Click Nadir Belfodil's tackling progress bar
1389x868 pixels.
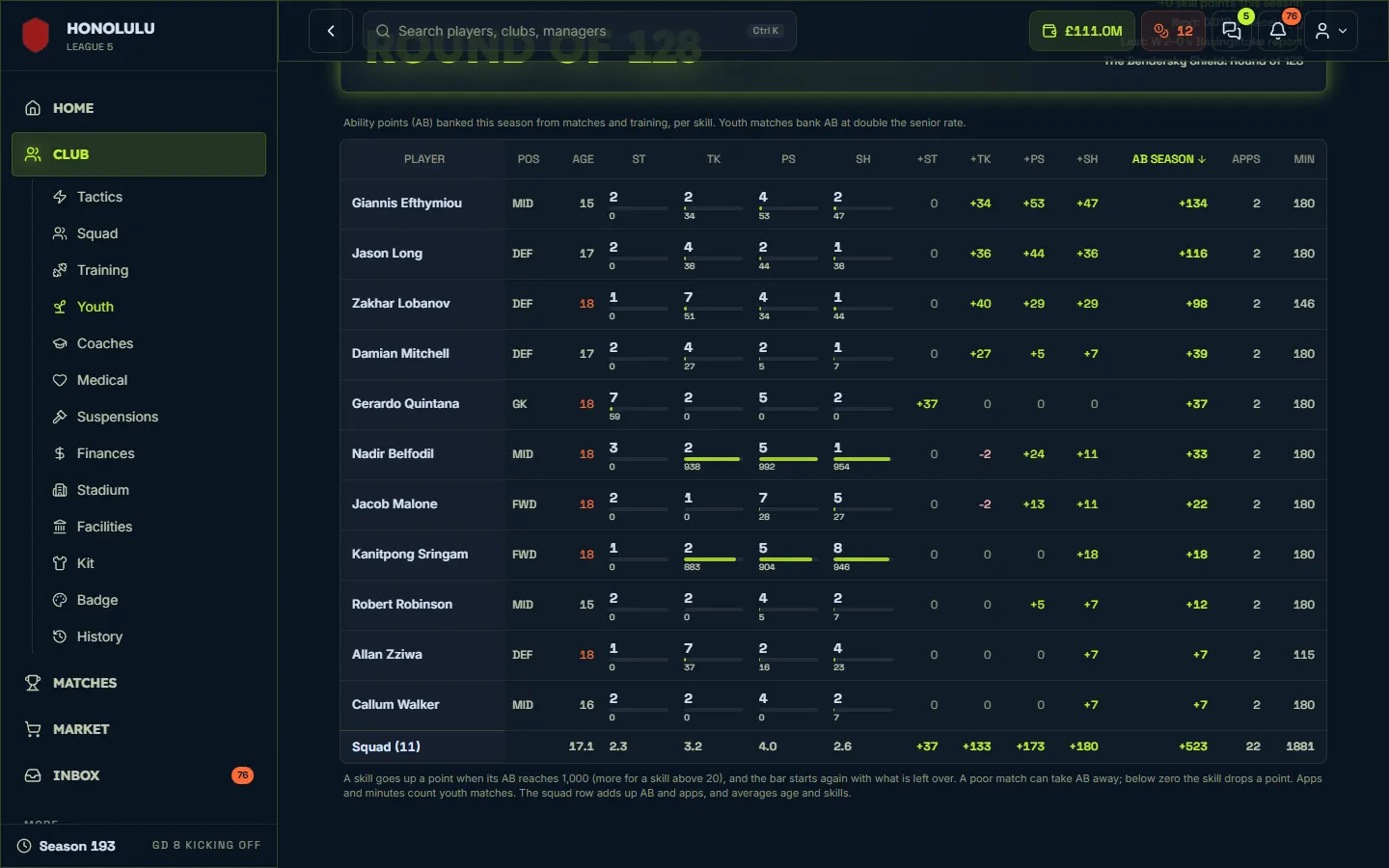tap(713, 459)
